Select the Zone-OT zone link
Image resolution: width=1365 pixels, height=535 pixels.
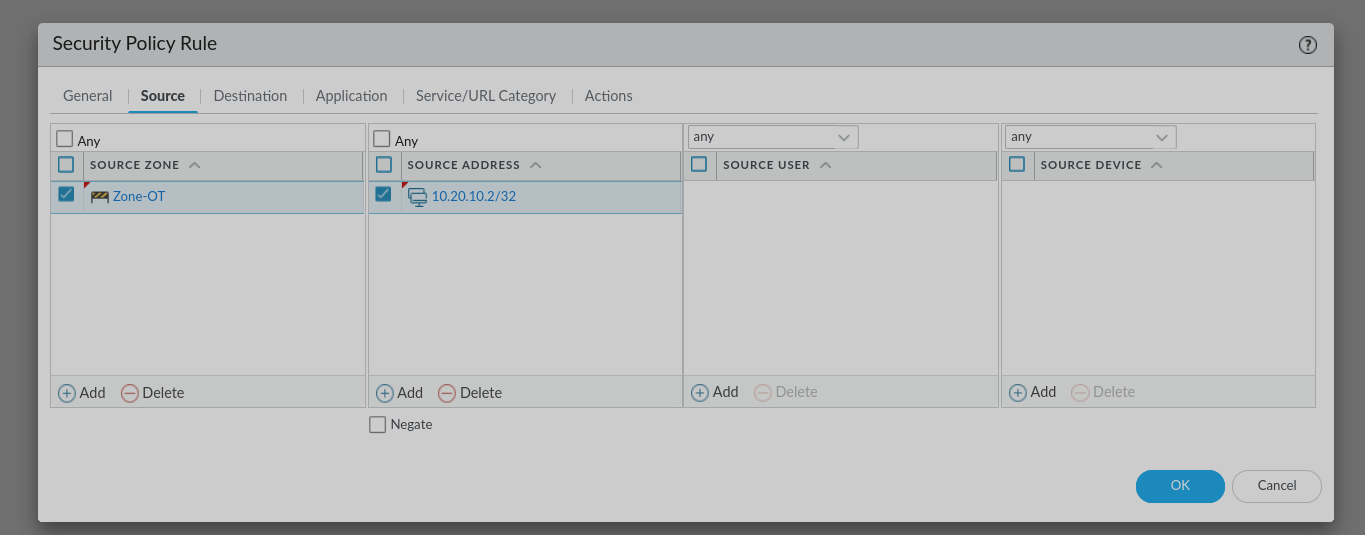coord(139,197)
